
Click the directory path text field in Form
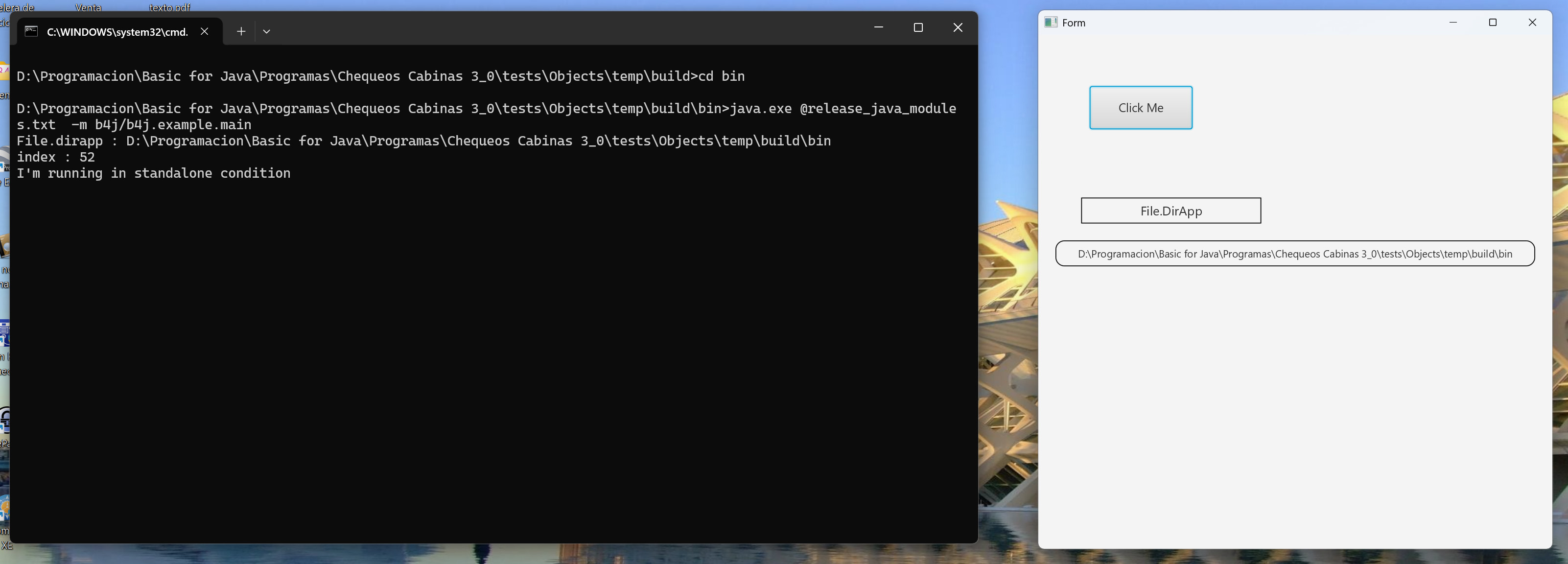(x=1295, y=254)
